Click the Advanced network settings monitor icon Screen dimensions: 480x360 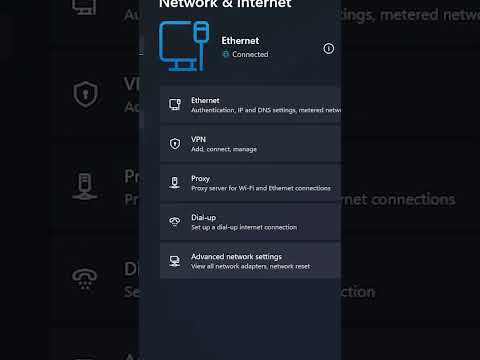175,261
